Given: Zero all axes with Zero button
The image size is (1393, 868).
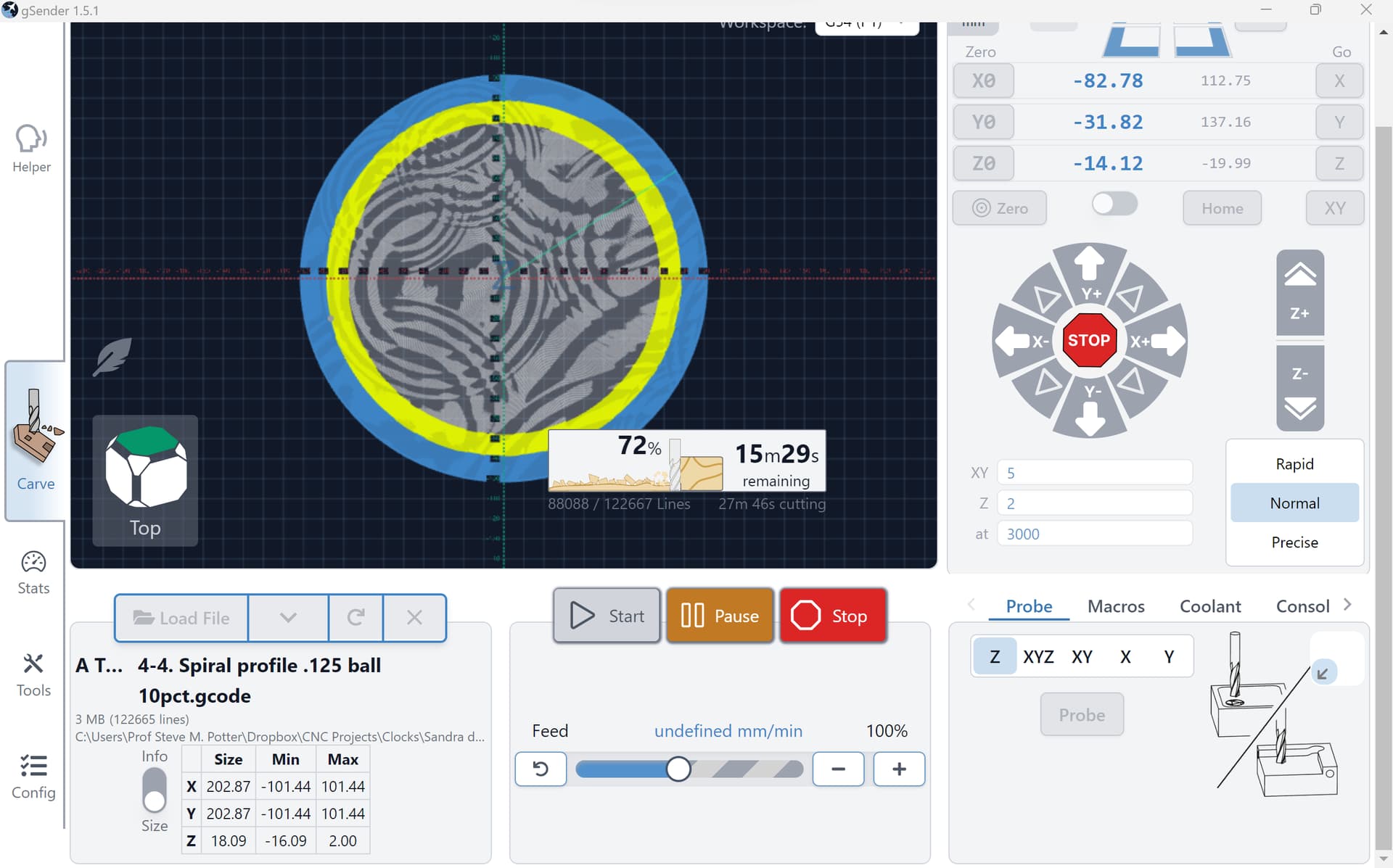Looking at the screenshot, I should pyautogui.click(x=1000, y=208).
